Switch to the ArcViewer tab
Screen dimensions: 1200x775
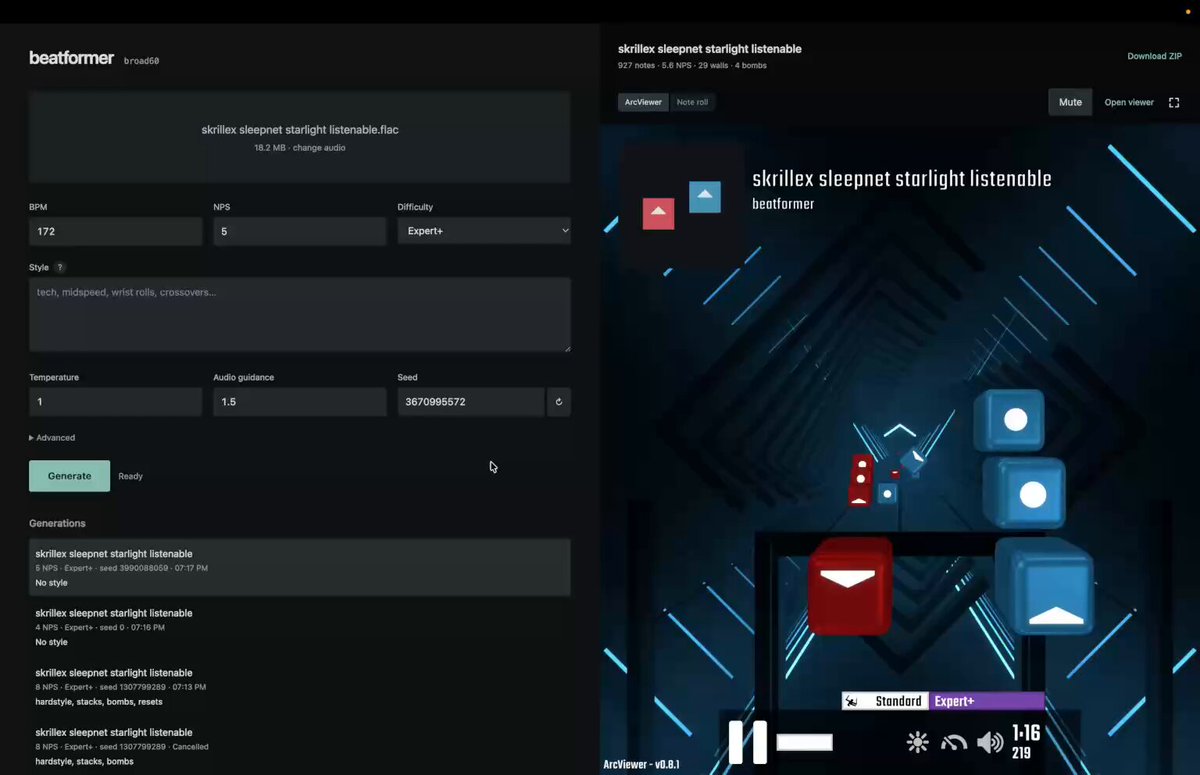[643, 102]
